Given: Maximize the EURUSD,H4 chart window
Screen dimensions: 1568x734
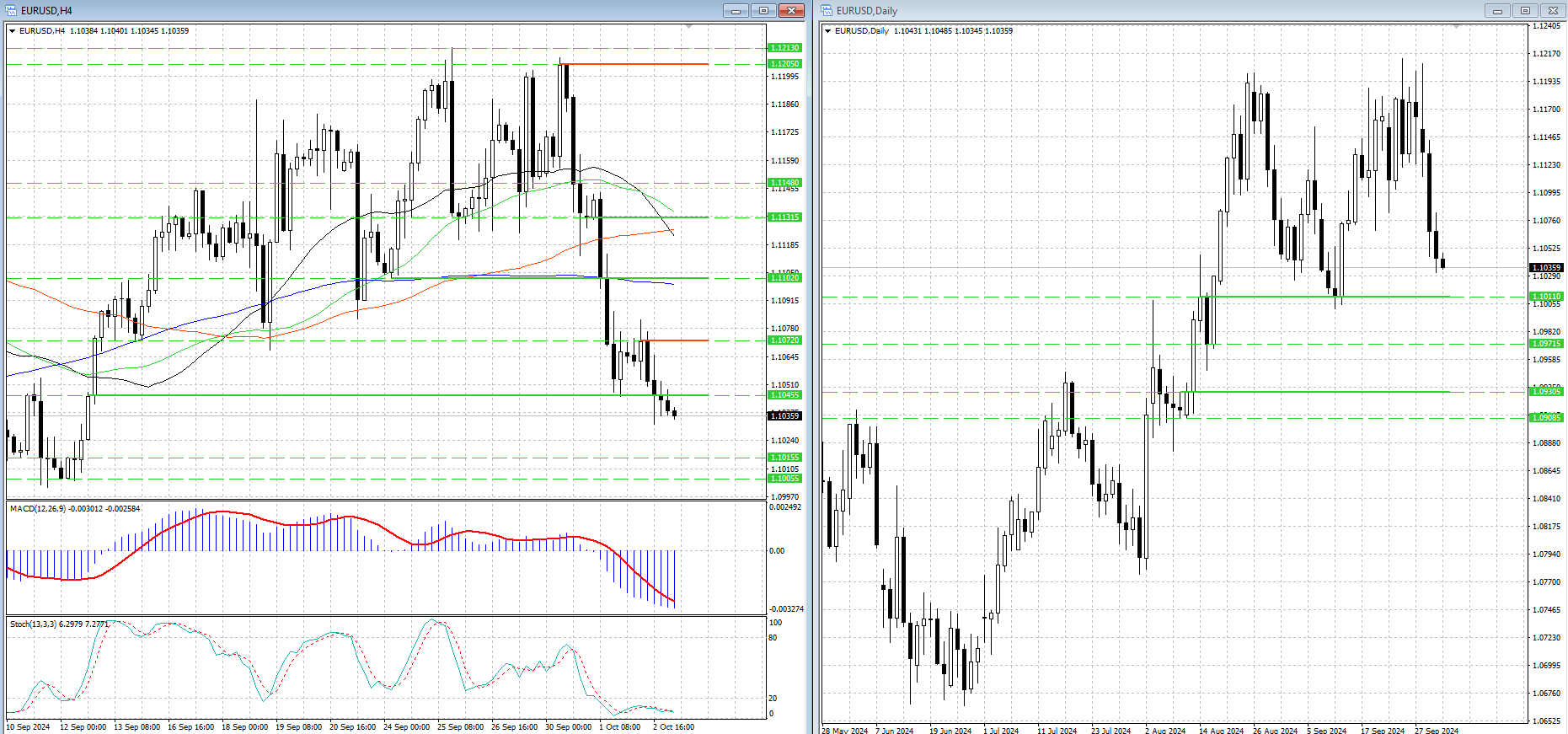Looking at the screenshot, I should [x=763, y=11].
